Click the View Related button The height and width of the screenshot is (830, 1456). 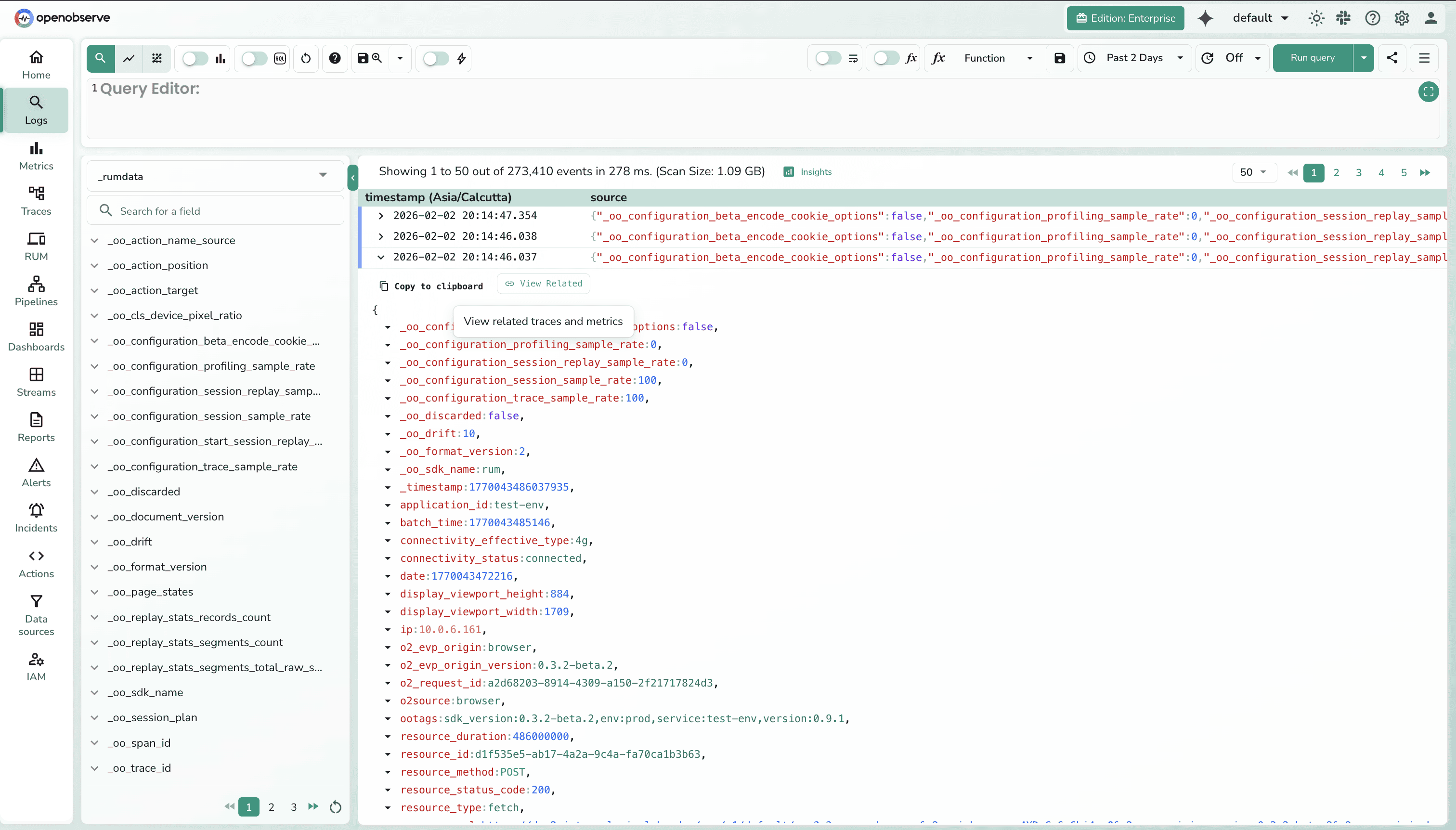click(543, 283)
